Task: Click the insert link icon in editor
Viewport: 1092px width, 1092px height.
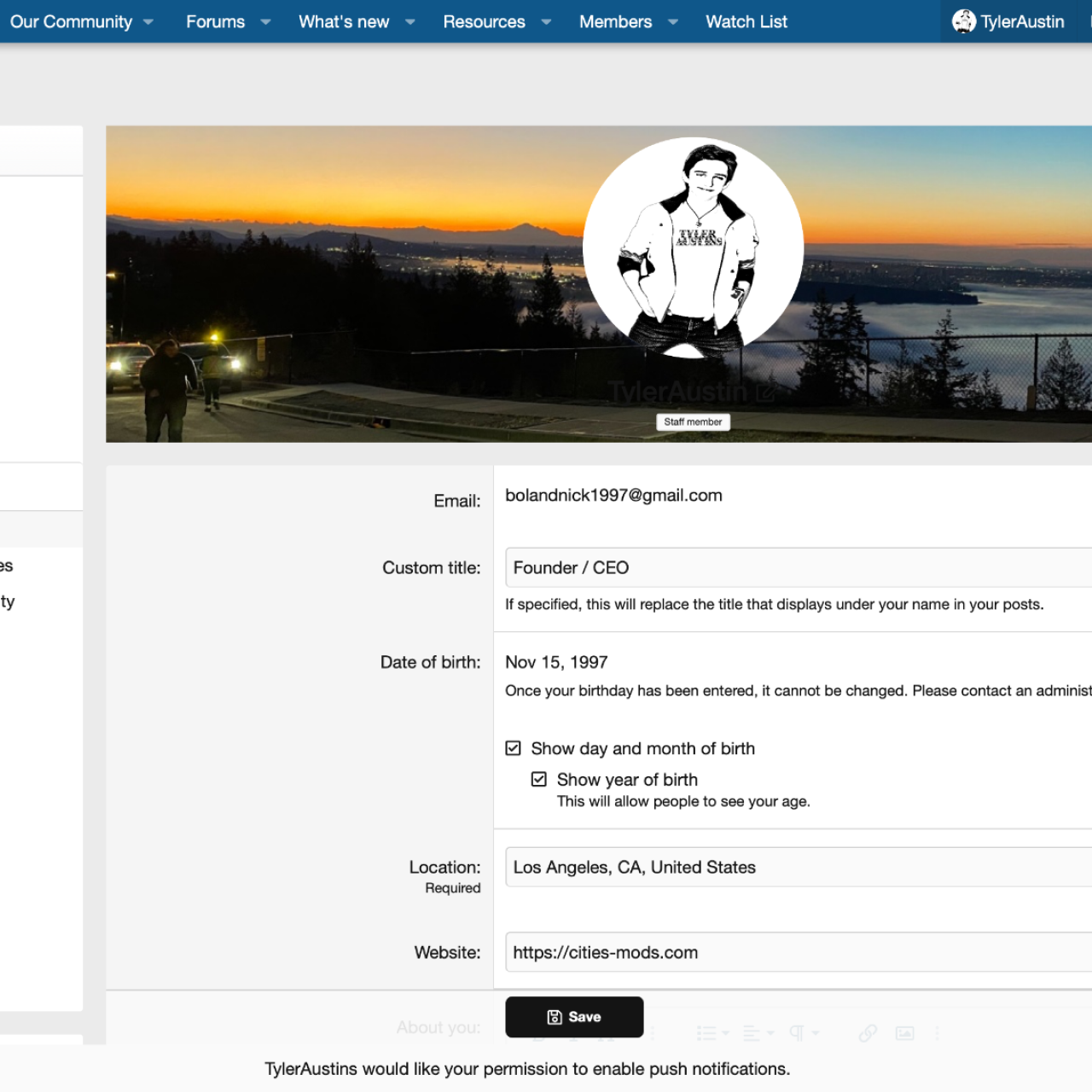Action: click(x=868, y=1033)
